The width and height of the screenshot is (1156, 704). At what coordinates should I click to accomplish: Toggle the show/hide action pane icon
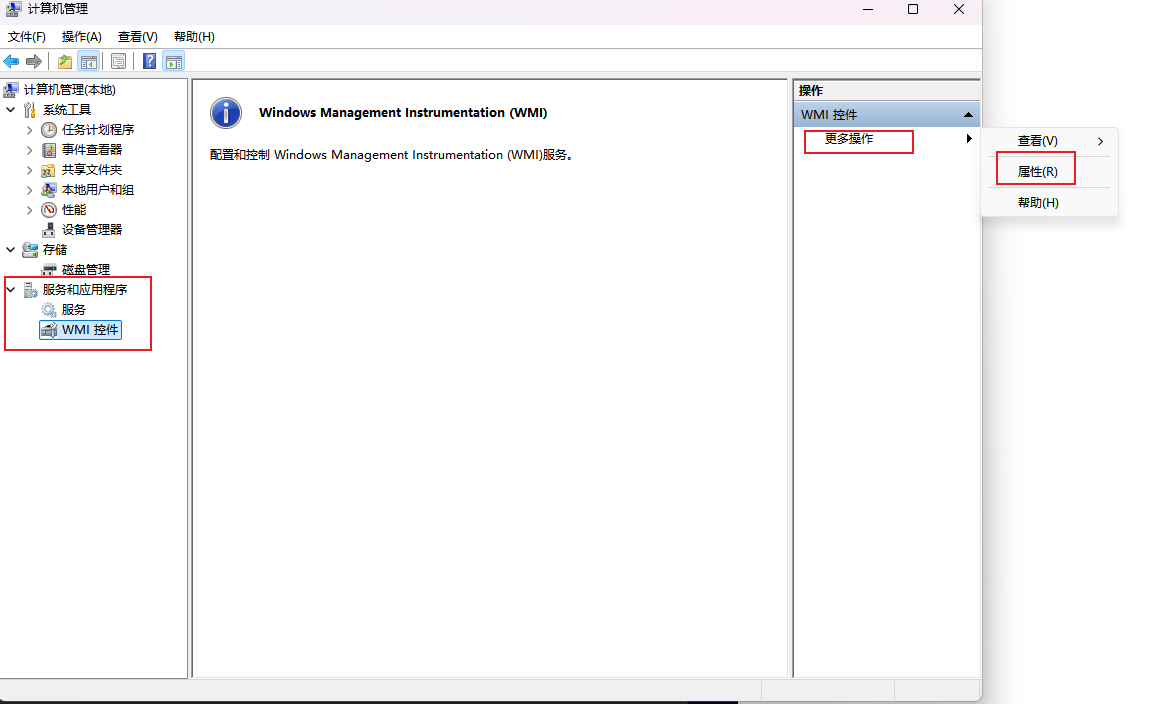[x=174, y=61]
